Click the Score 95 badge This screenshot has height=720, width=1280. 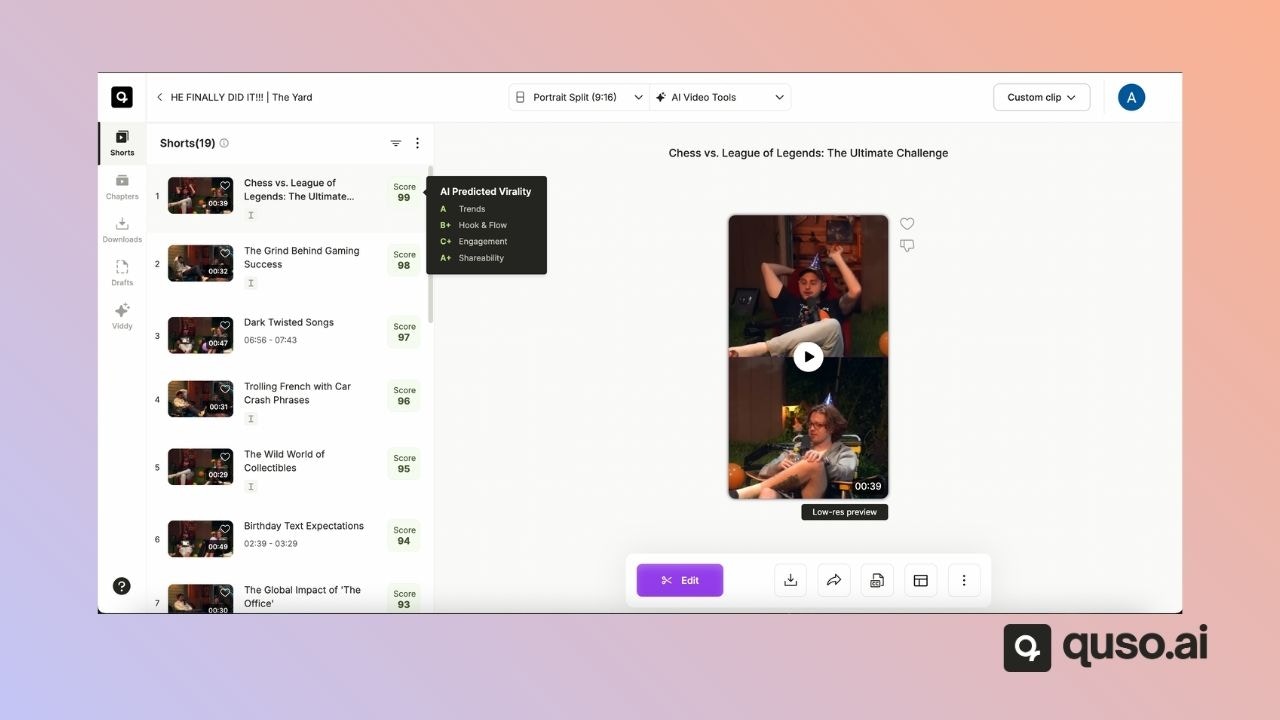pyautogui.click(x=404, y=464)
